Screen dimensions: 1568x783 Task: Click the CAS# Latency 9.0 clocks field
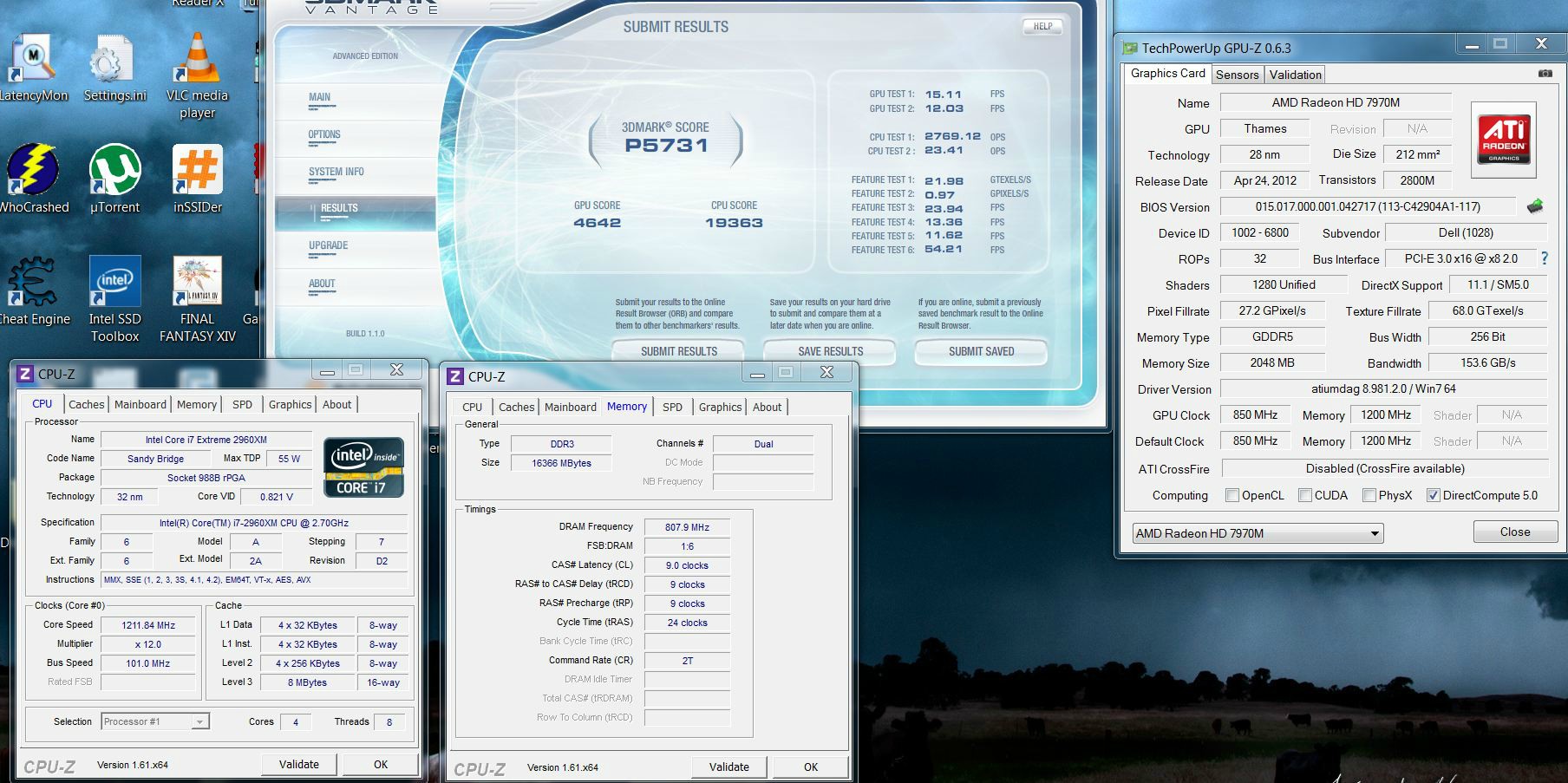coord(687,565)
